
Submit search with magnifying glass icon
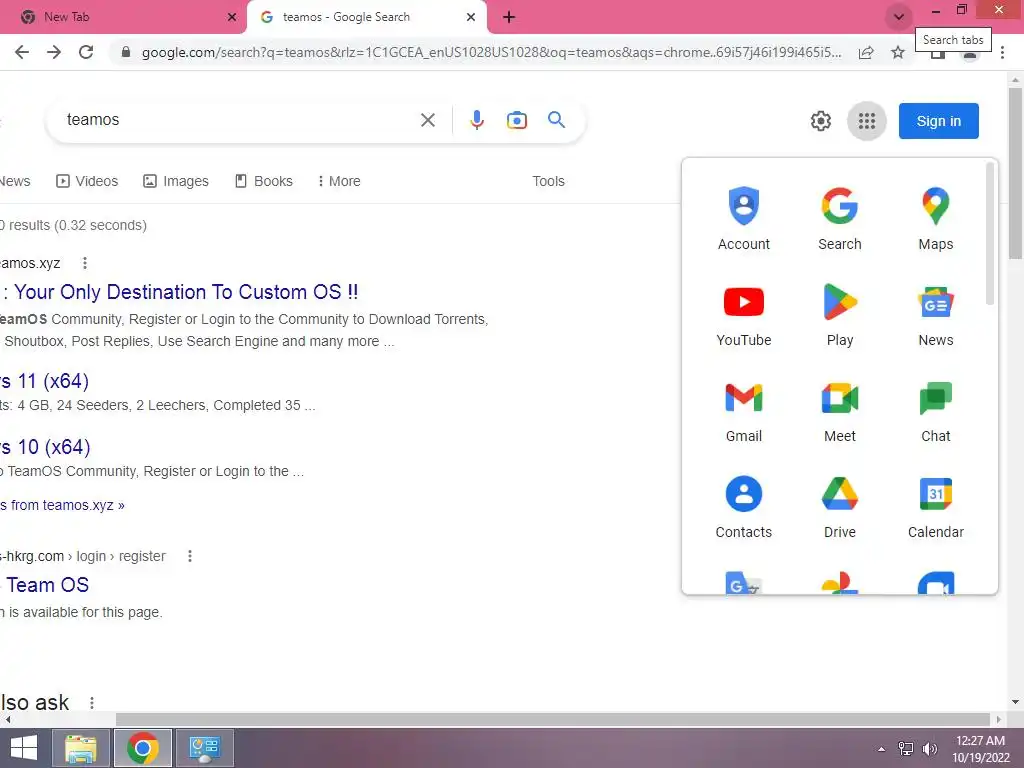click(556, 120)
